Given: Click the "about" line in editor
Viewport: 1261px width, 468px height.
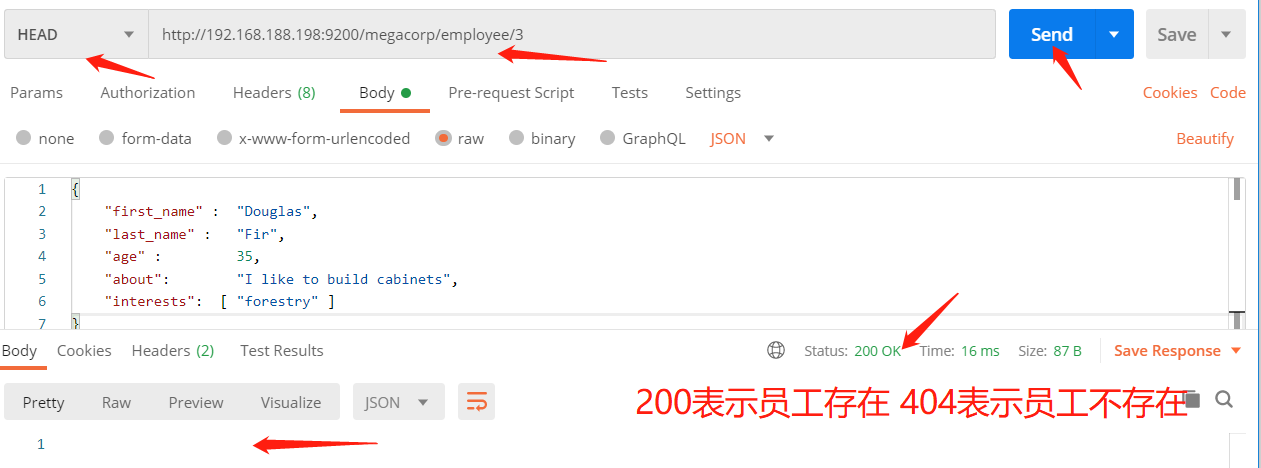Looking at the screenshot, I should tap(281, 279).
